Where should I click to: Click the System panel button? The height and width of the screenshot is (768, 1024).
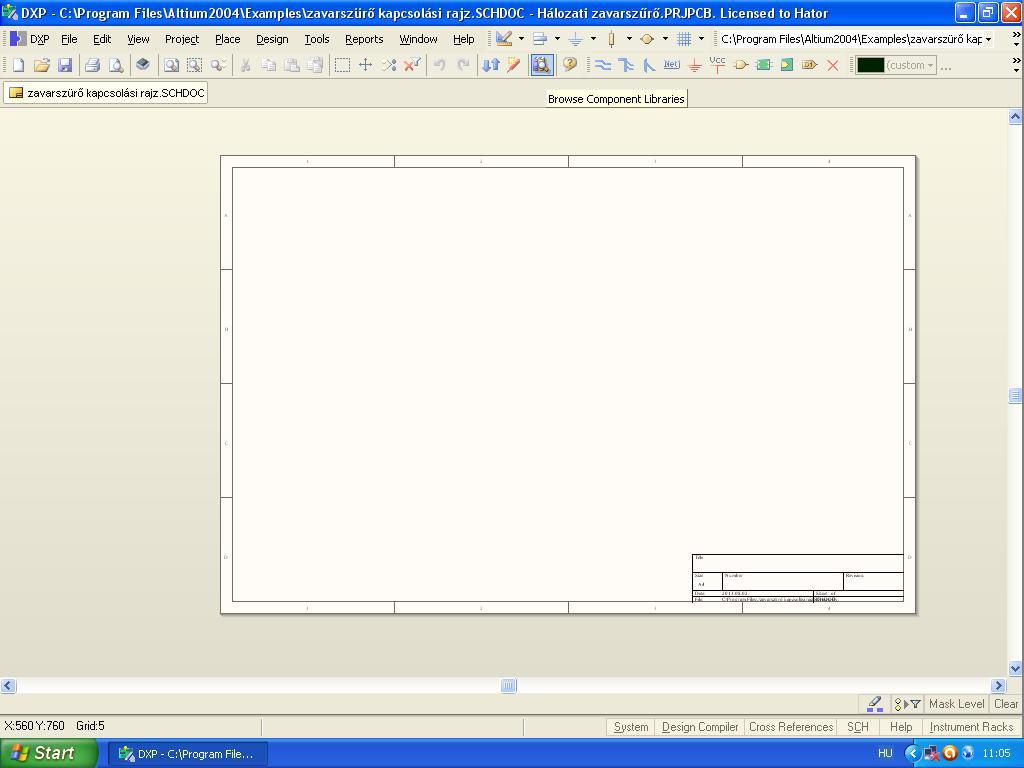coord(631,727)
